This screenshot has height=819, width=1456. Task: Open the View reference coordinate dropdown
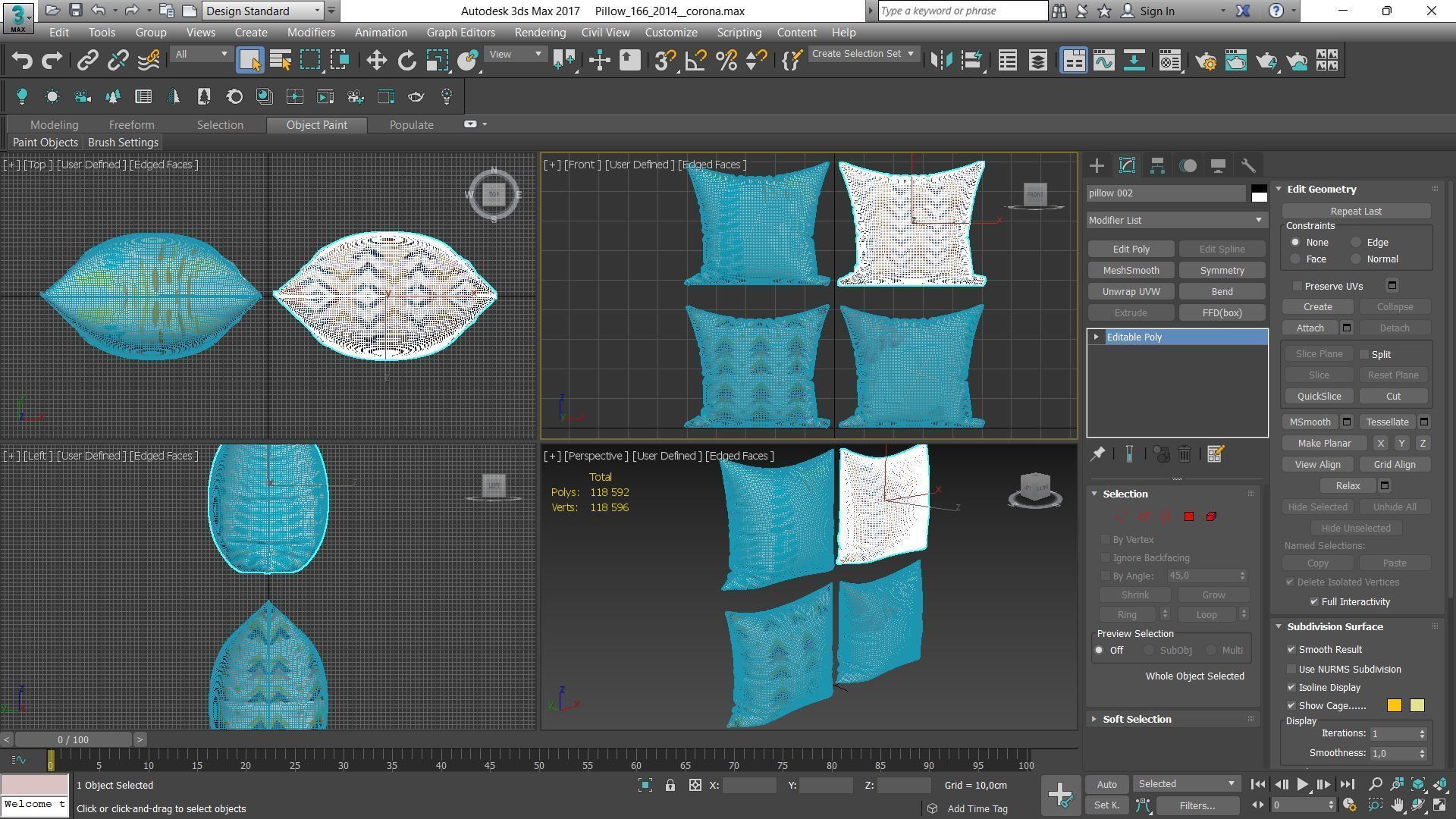click(x=515, y=55)
